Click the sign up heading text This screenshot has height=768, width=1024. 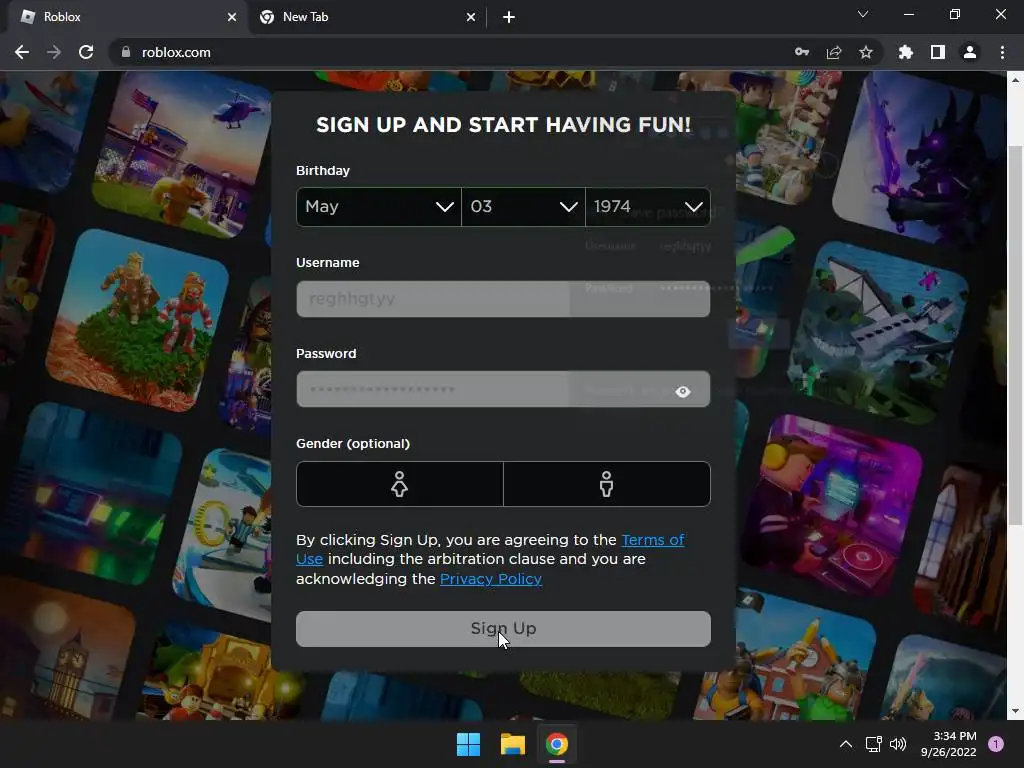[504, 125]
